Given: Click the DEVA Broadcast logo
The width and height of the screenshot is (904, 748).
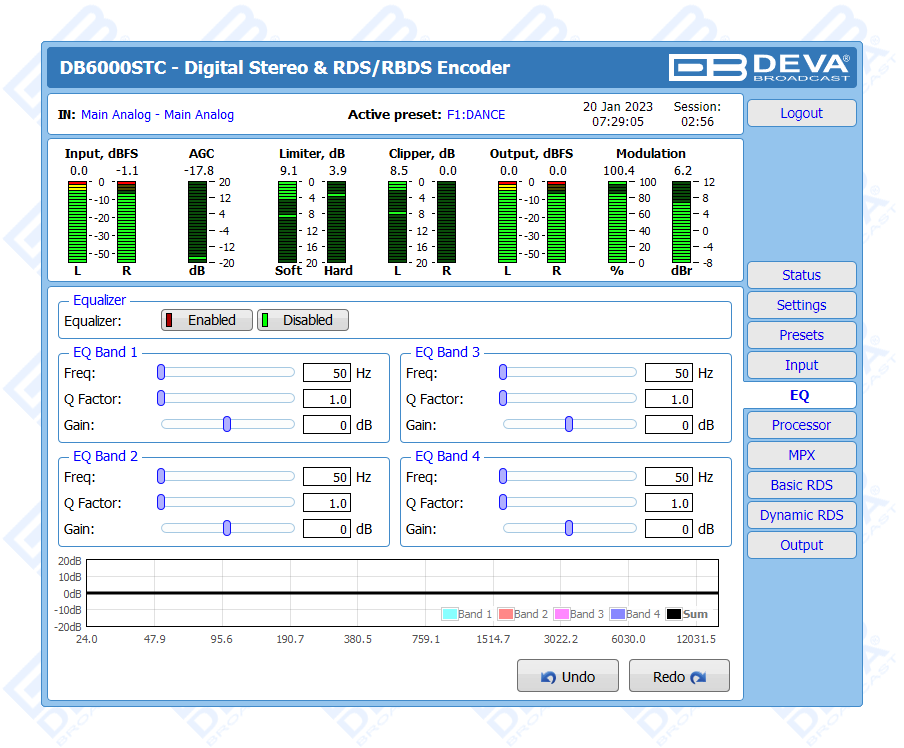Looking at the screenshot, I should point(759,67).
